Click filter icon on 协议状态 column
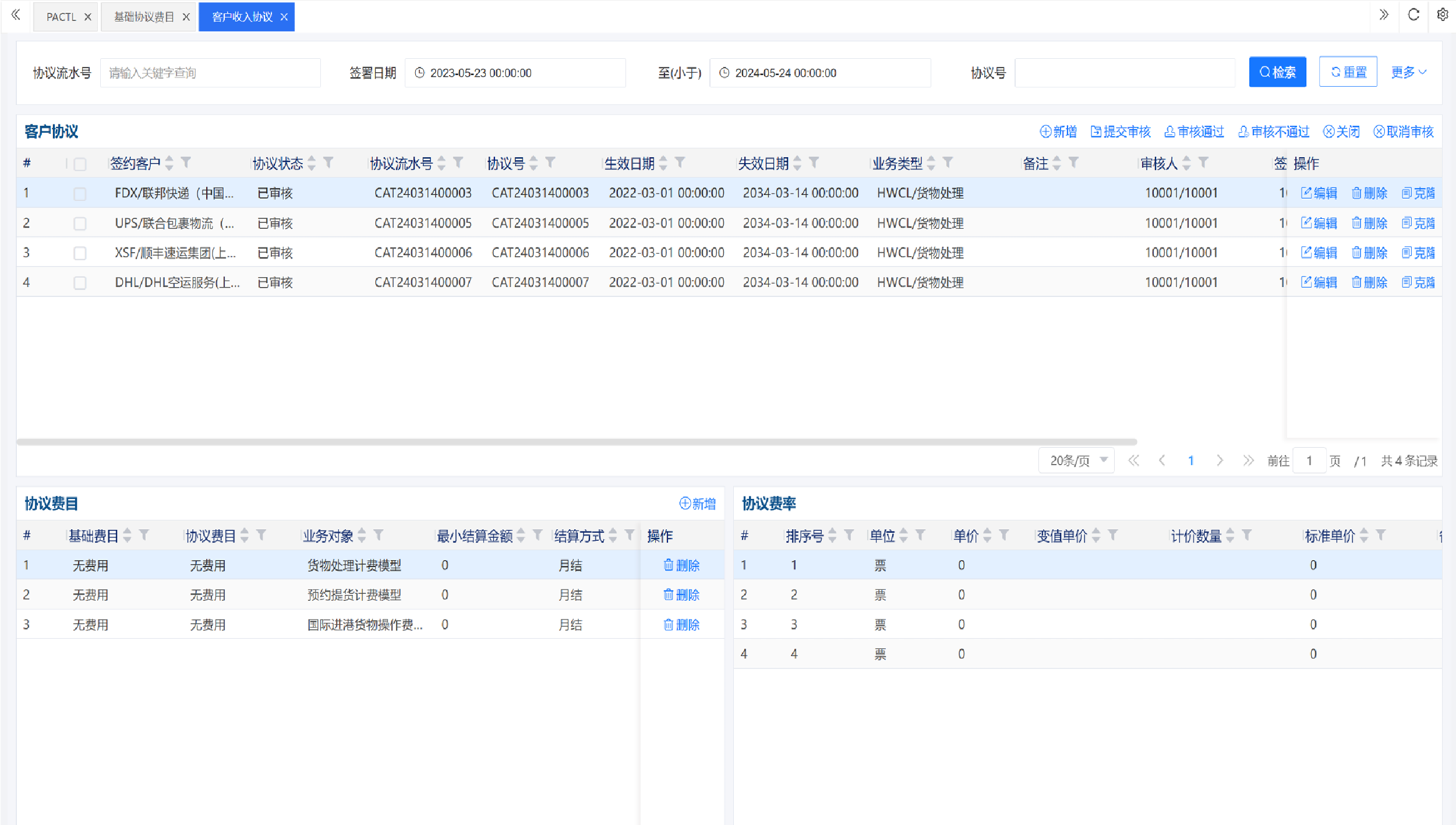 coord(328,162)
